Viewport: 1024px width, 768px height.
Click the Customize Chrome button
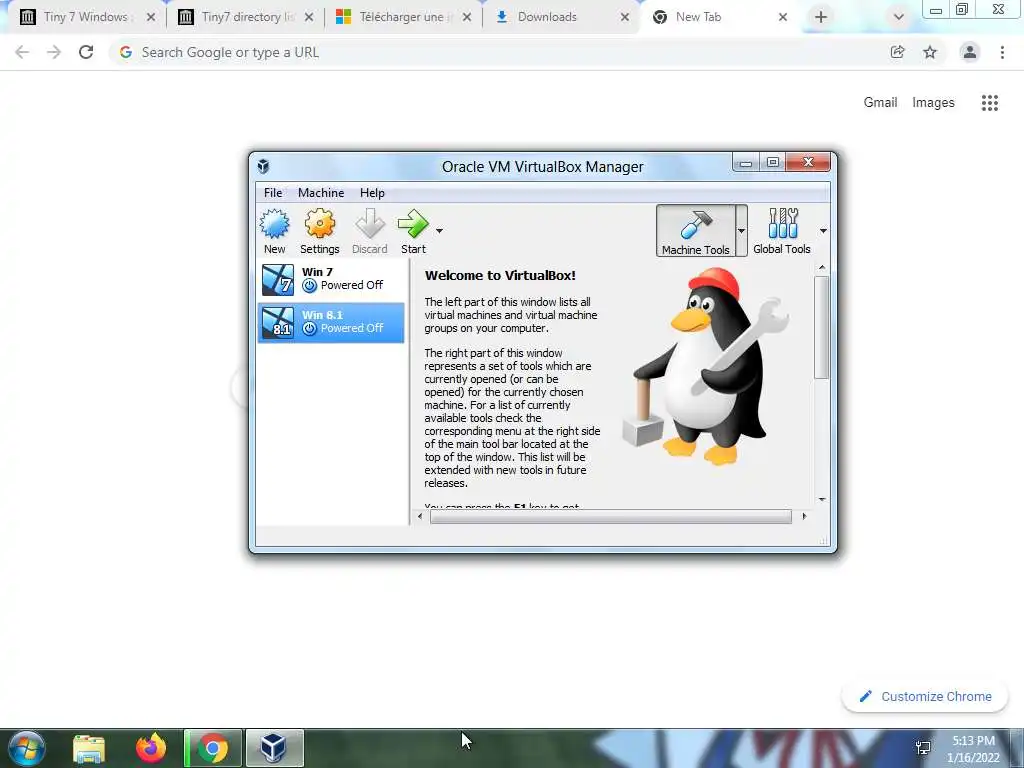(x=925, y=696)
